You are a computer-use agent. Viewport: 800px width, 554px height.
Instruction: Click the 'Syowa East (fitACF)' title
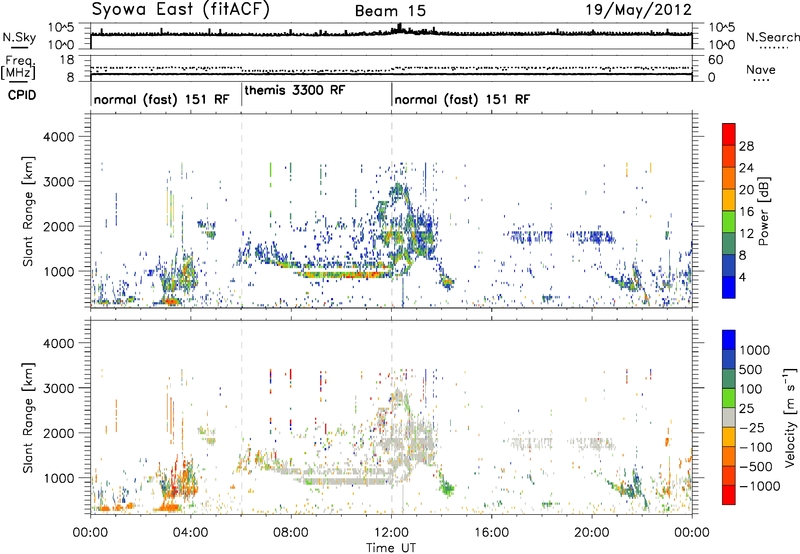[x=181, y=9]
